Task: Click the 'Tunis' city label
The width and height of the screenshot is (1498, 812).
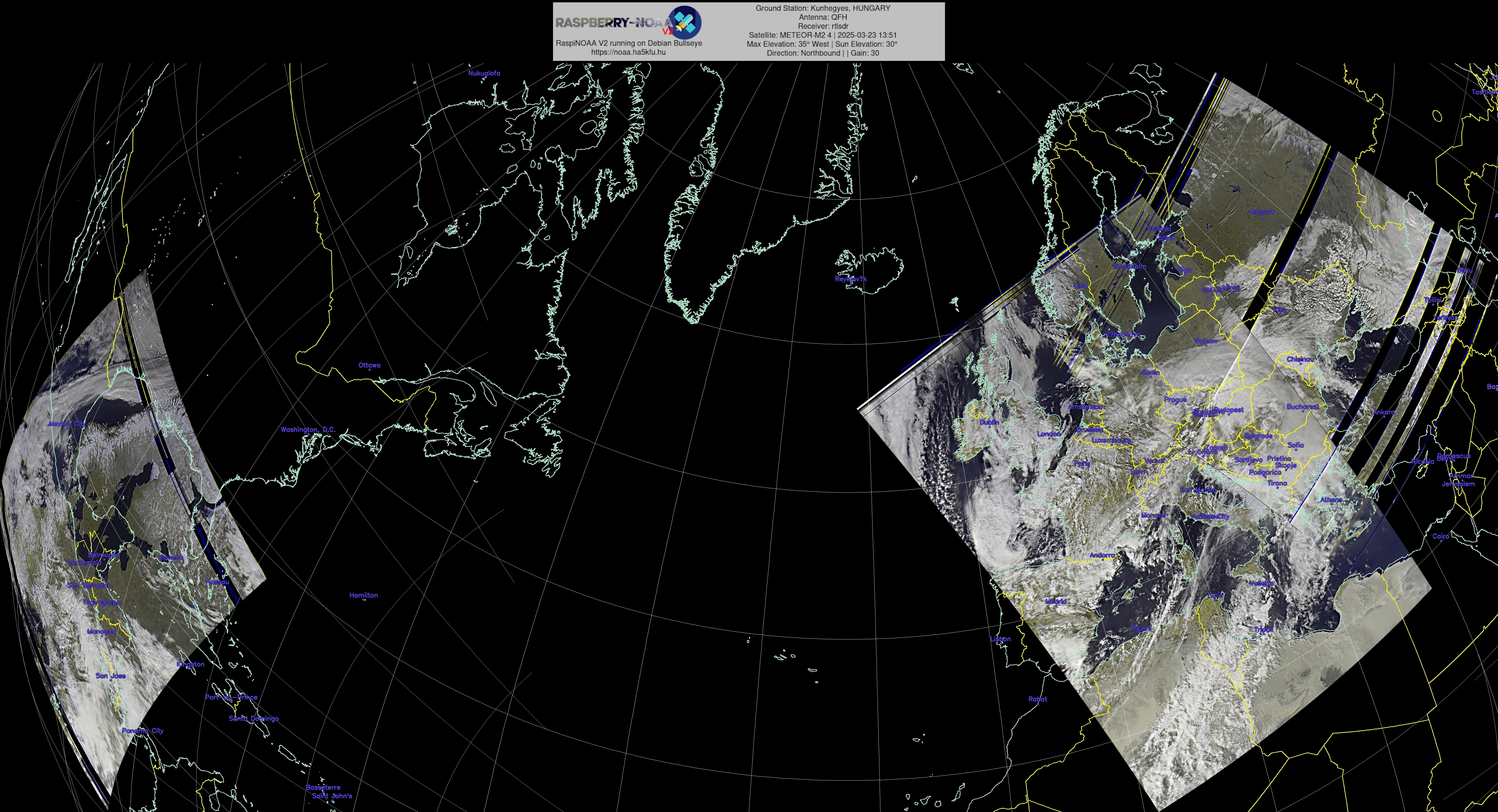Action: pos(1215,595)
